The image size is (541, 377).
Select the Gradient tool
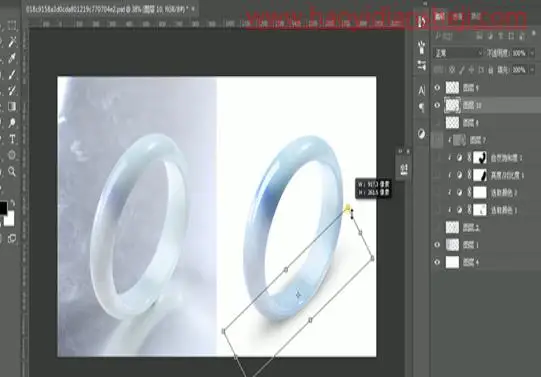click(12, 106)
